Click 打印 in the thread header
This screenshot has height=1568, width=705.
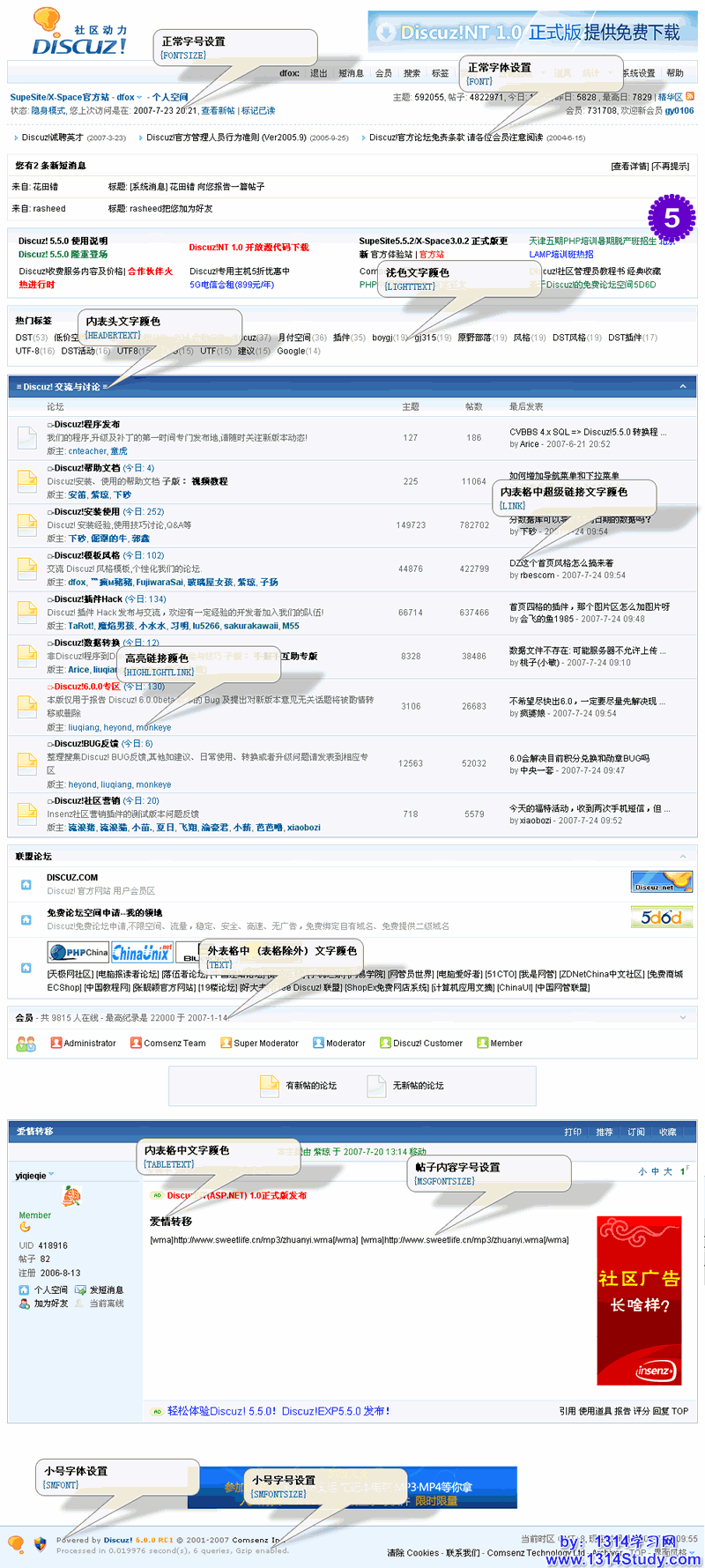tap(573, 1132)
